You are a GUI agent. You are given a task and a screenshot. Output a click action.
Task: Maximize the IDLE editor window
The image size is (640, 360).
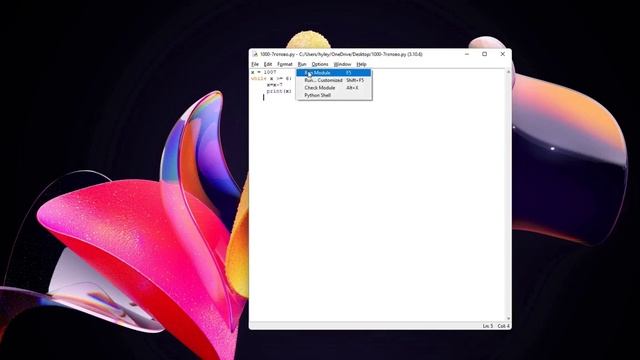click(484, 54)
